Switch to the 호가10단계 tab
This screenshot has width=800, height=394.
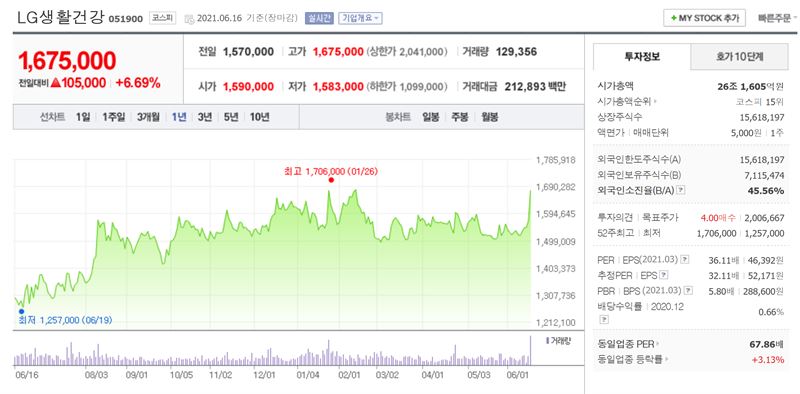tap(739, 57)
